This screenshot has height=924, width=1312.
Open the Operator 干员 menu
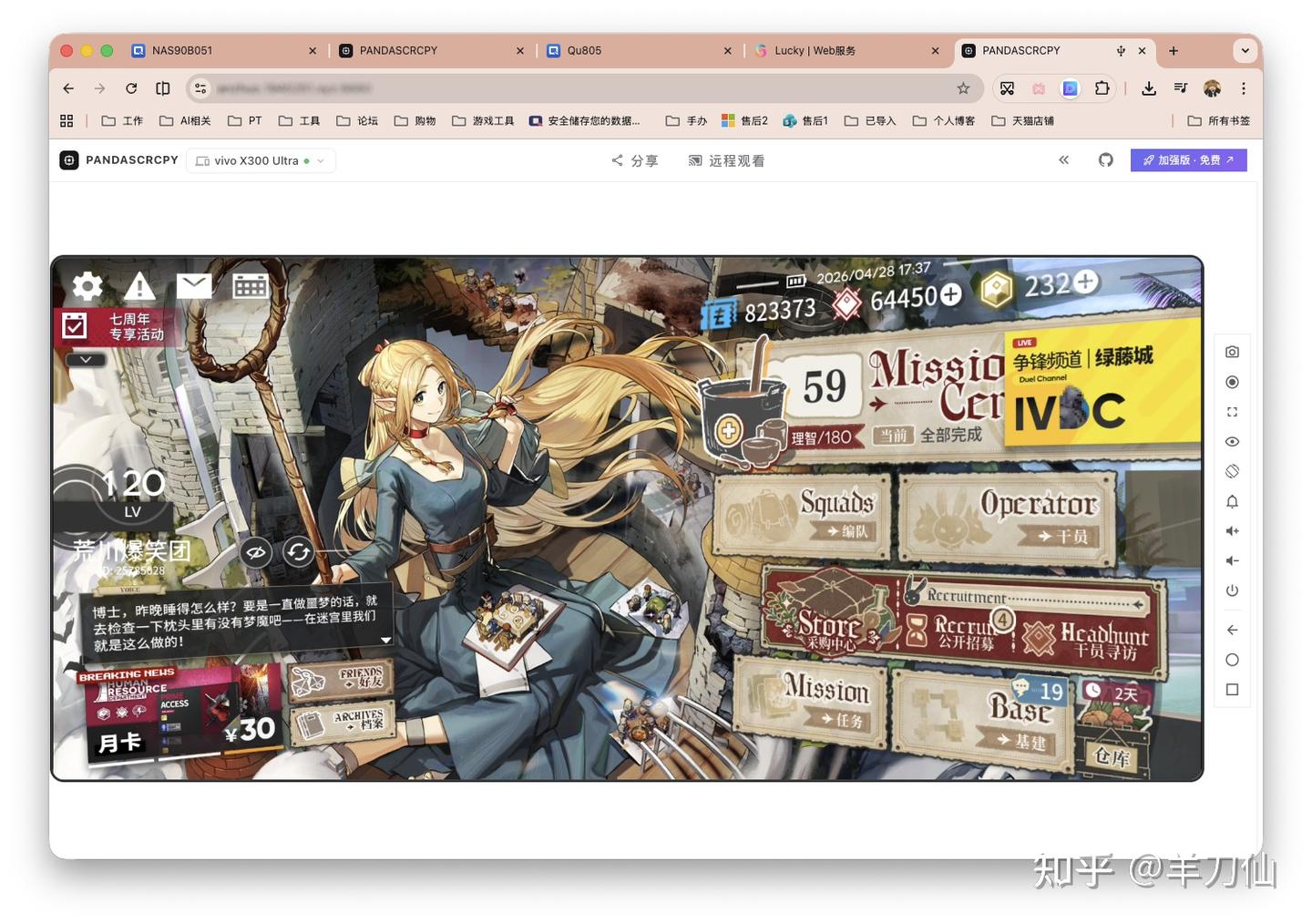click(x=1008, y=518)
